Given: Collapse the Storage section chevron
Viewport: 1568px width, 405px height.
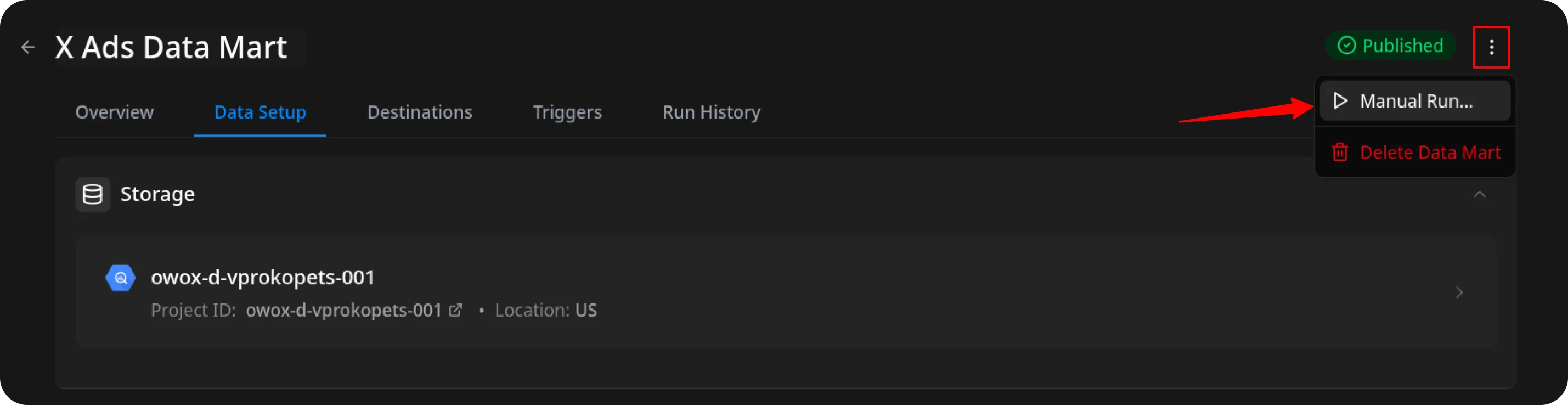Looking at the screenshot, I should pyautogui.click(x=1479, y=194).
